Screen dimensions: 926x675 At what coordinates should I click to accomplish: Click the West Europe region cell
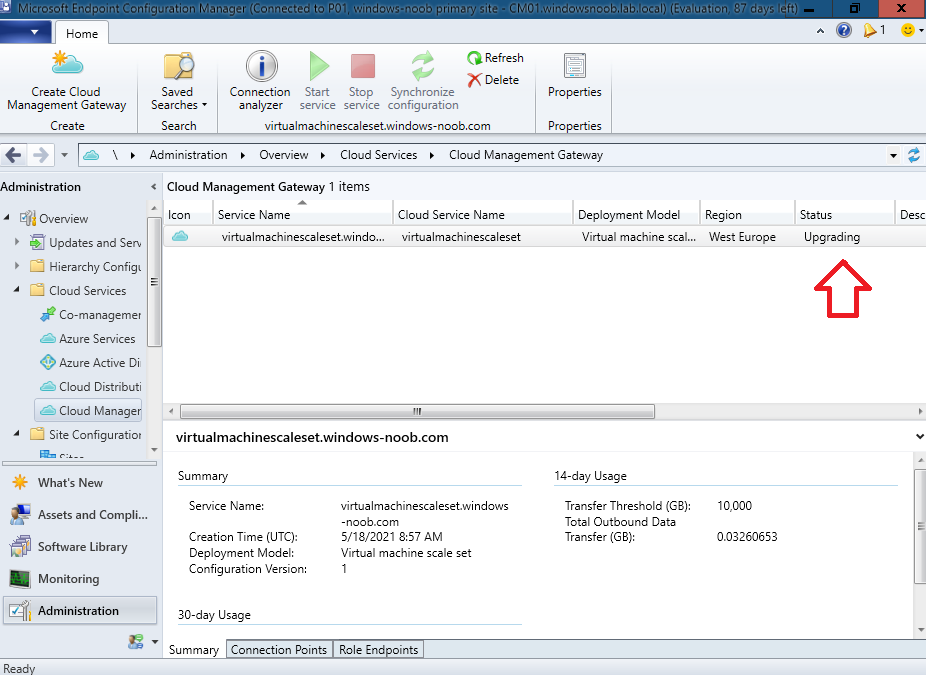[x=742, y=237]
